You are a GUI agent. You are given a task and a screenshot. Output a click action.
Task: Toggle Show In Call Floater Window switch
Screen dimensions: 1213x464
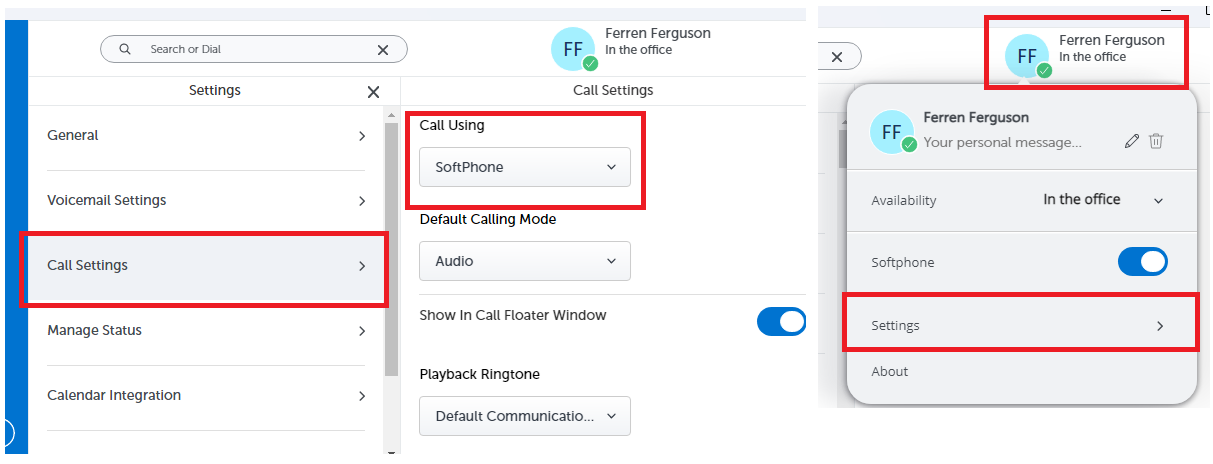[781, 321]
